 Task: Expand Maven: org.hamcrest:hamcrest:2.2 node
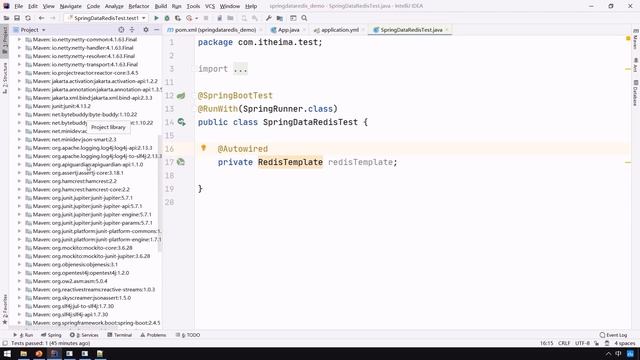pos(19,181)
